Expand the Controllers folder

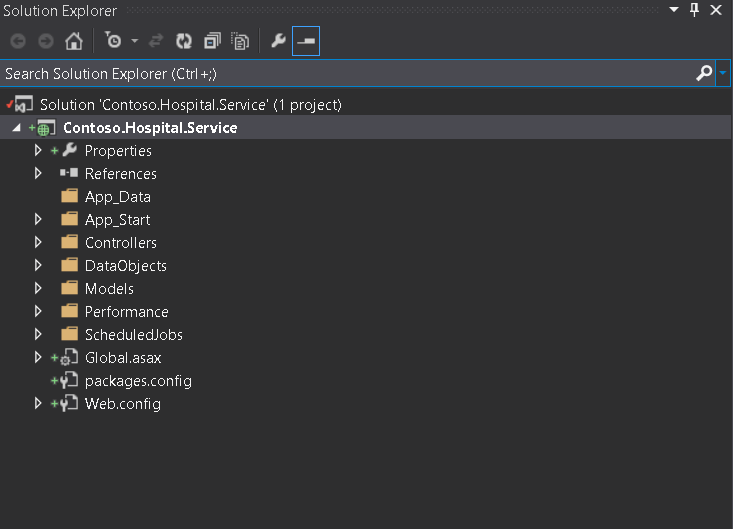pyautogui.click(x=38, y=242)
